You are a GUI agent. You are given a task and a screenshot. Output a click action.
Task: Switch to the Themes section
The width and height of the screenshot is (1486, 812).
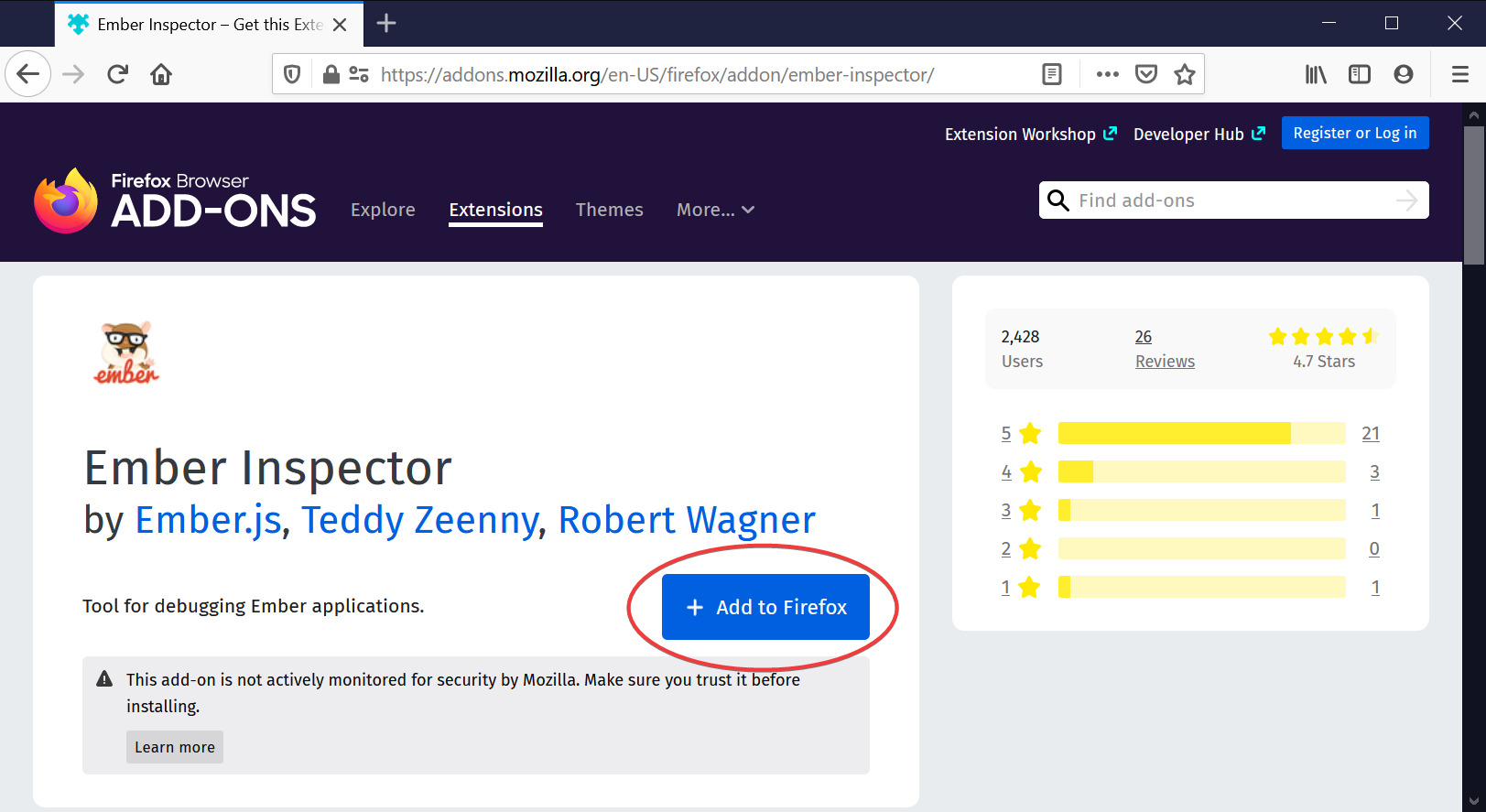tap(609, 210)
